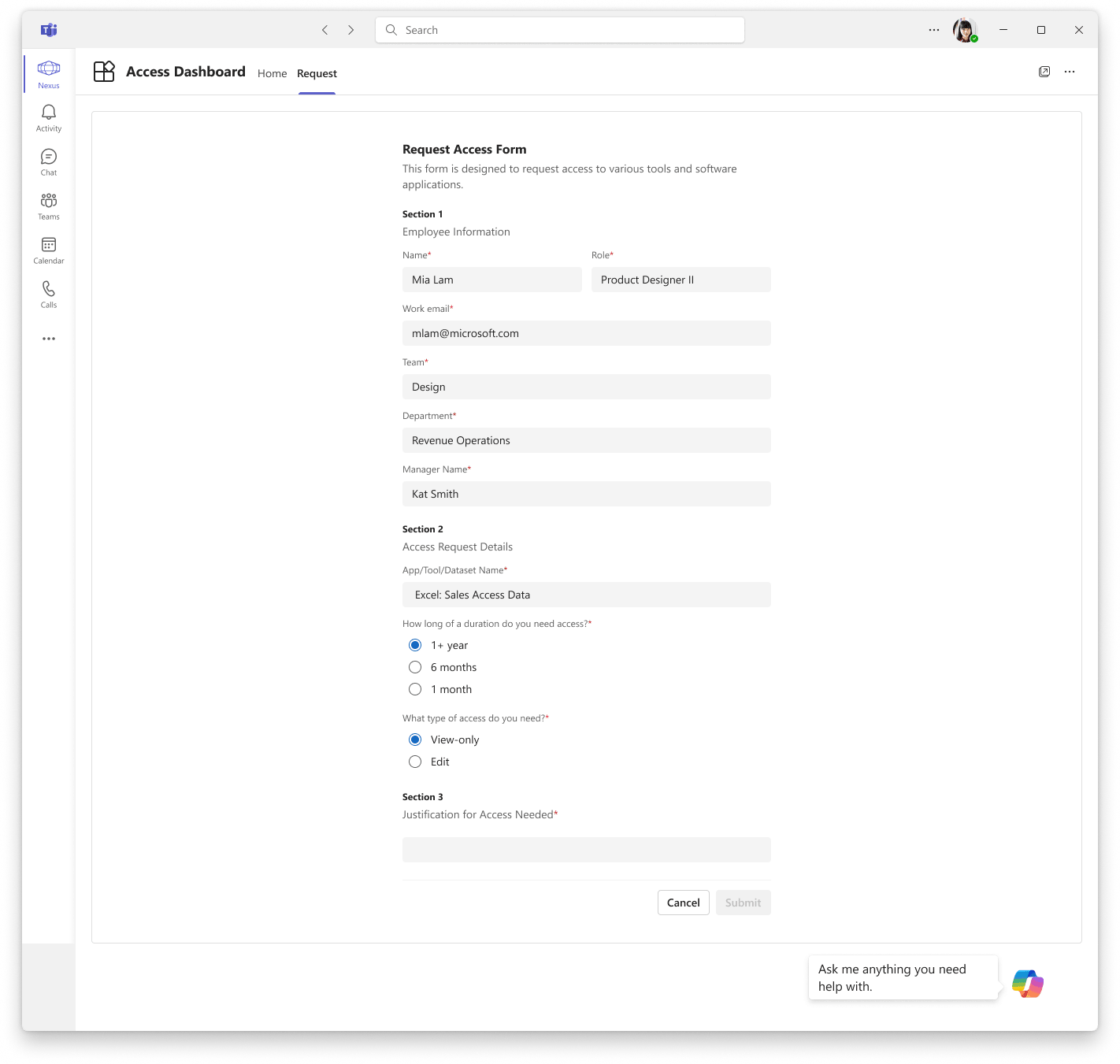1120x1064 pixels.
Task: Open the Nexus app in sidebar
Action: point(49,74)
